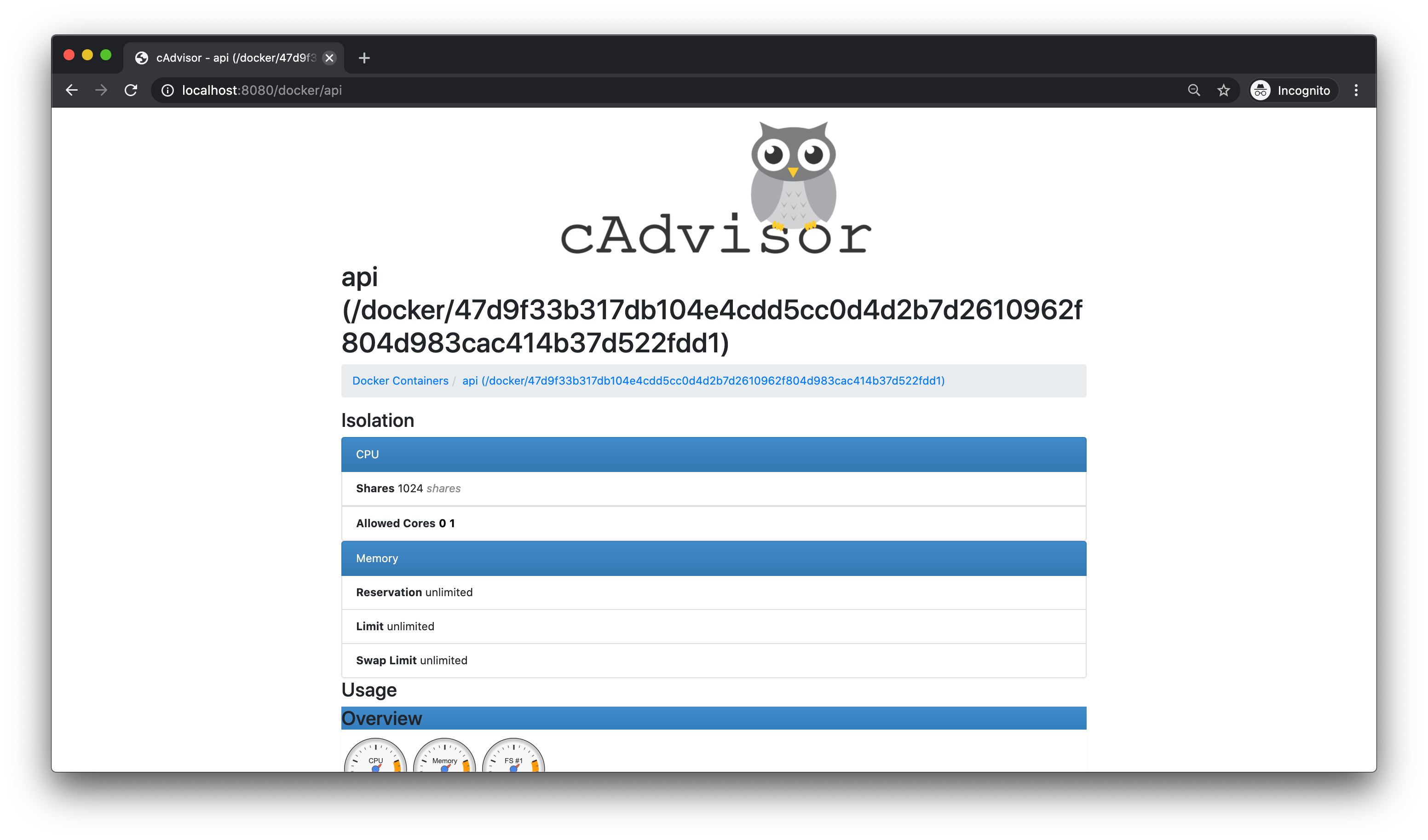Click the Overview usage panel header
1428x840 pixels.
pos(714,718)
